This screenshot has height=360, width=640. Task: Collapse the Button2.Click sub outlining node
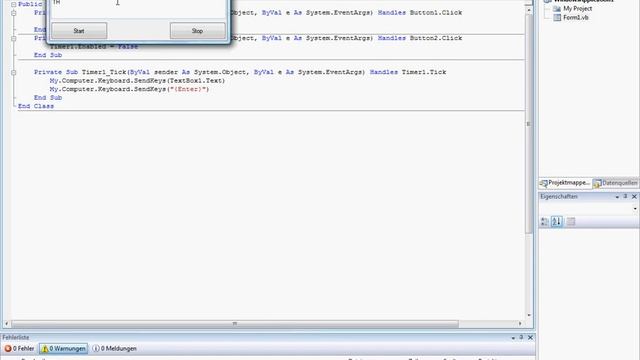(x=13, y=38)
